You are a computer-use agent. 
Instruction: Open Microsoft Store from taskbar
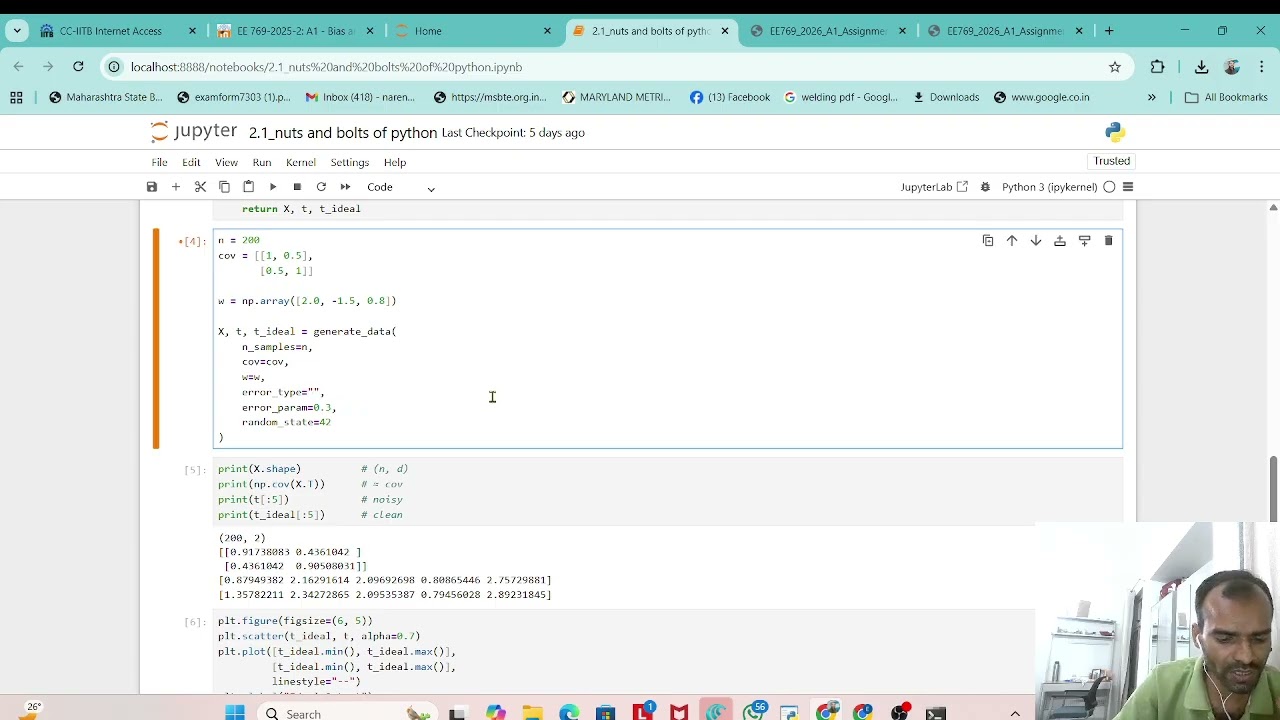pos(606,713)
